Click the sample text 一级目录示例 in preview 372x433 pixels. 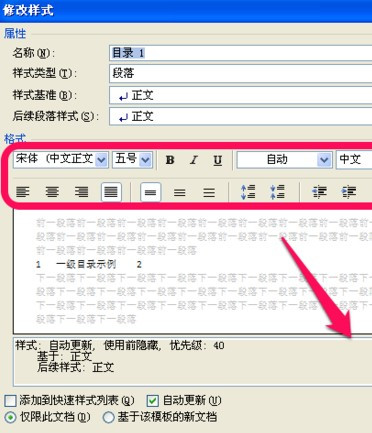86,265
